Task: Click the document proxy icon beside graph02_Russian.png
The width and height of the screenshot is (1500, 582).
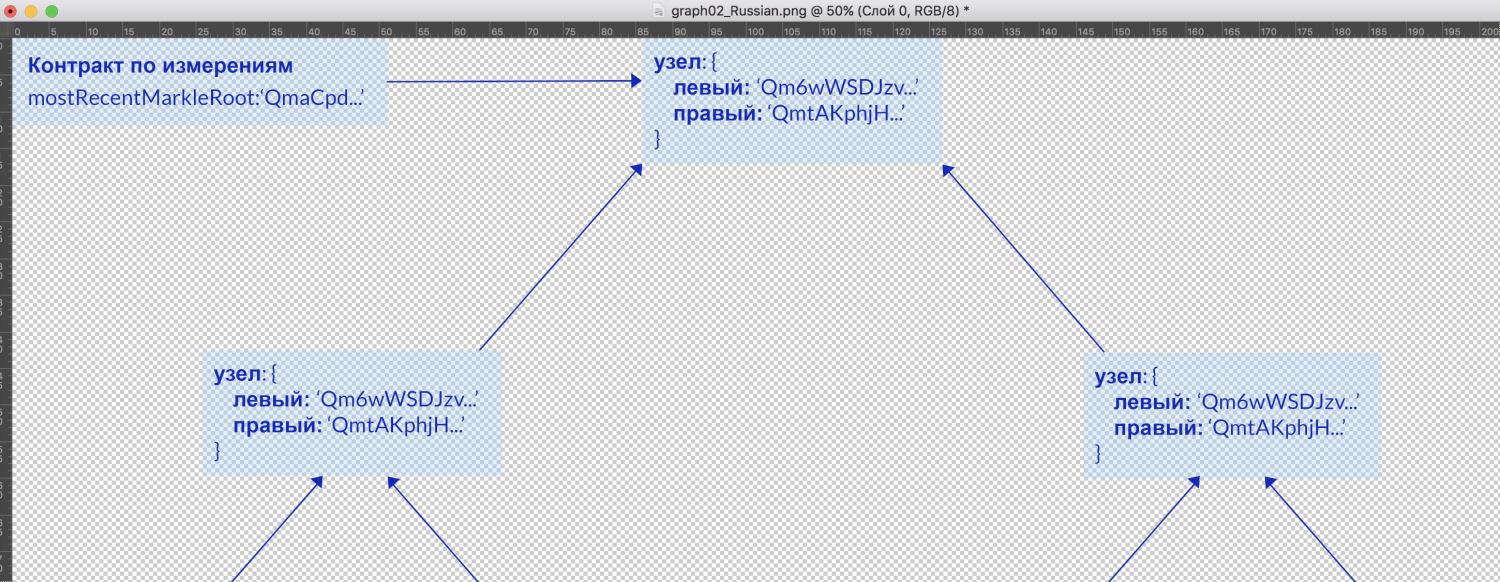Action: [657, 10]
